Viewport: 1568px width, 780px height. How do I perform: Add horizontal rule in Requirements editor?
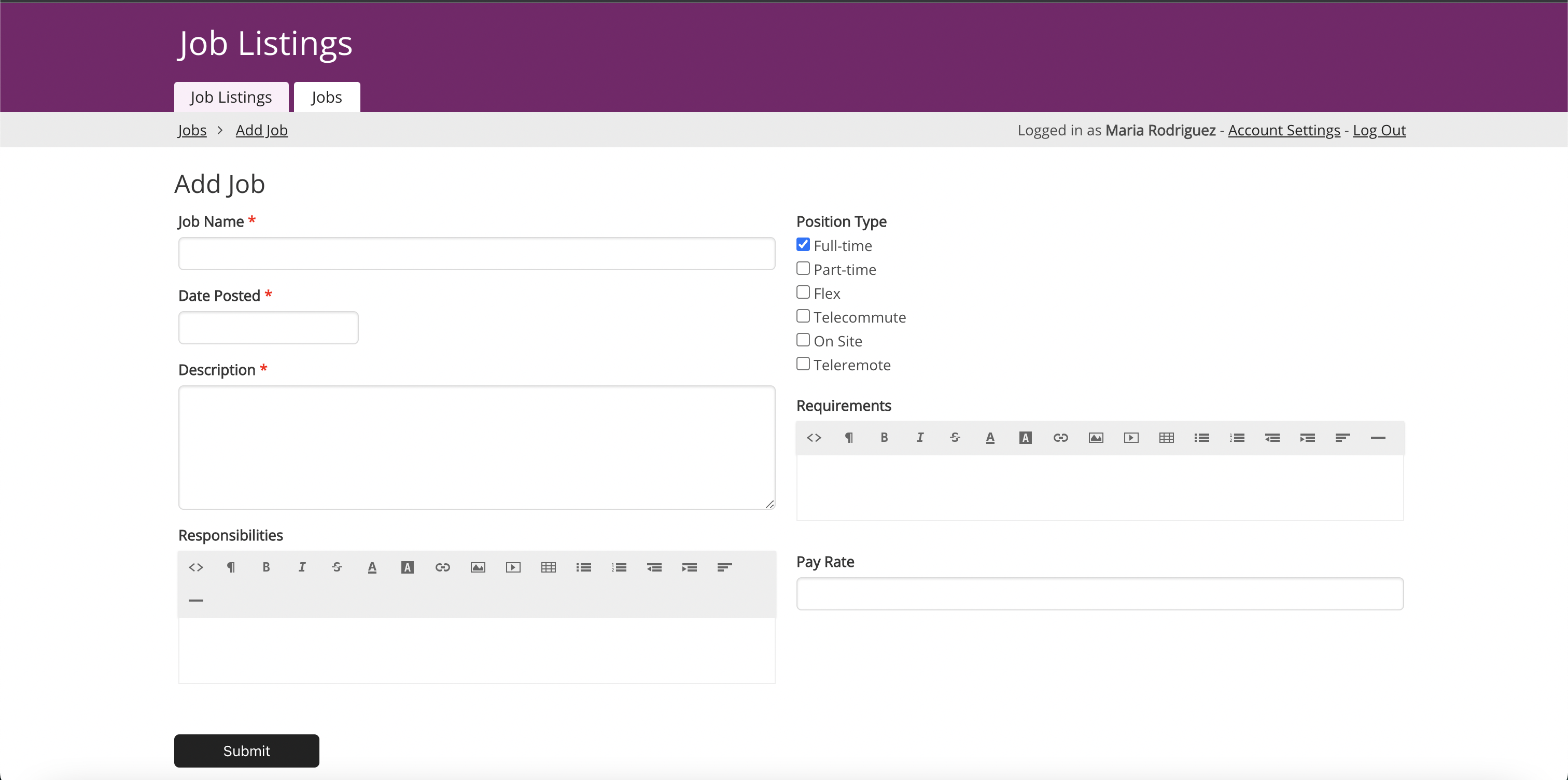tap(1378, 438)
